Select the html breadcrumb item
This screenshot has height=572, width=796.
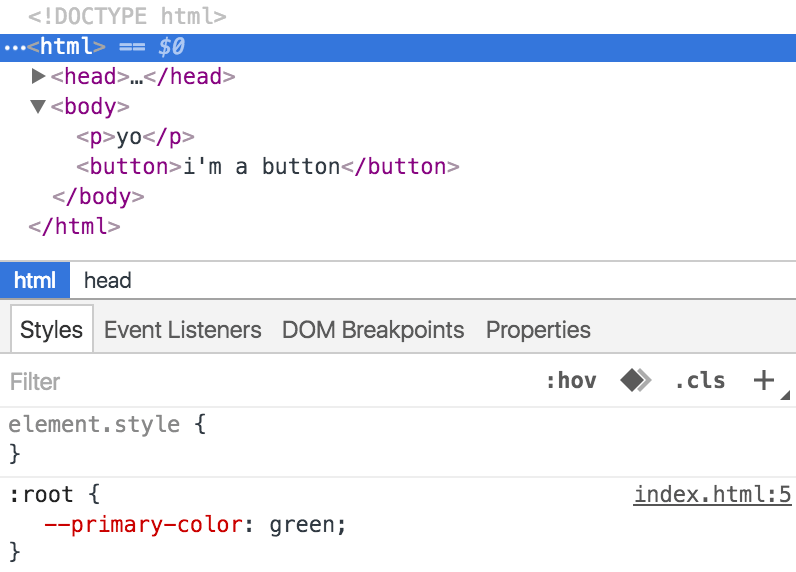tap(35, 281)
